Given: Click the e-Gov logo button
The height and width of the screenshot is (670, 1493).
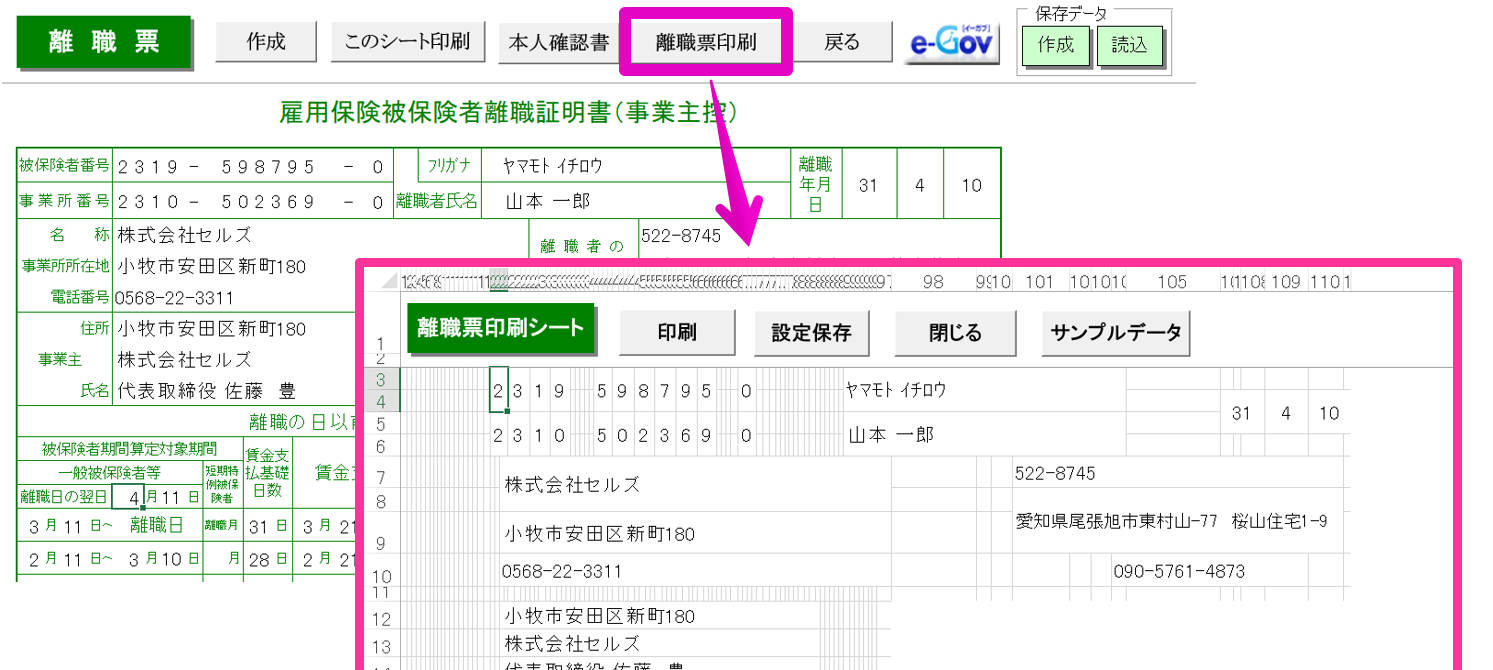Looking at the screenshot, I should (952, 43).
